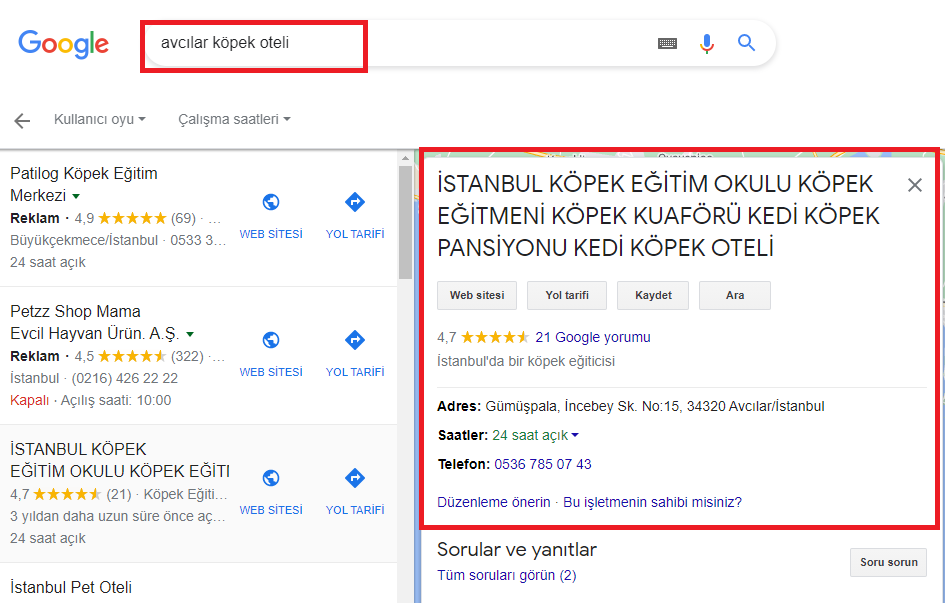Open the Kullanıcı oyu filter dropdown

(99, 119)
